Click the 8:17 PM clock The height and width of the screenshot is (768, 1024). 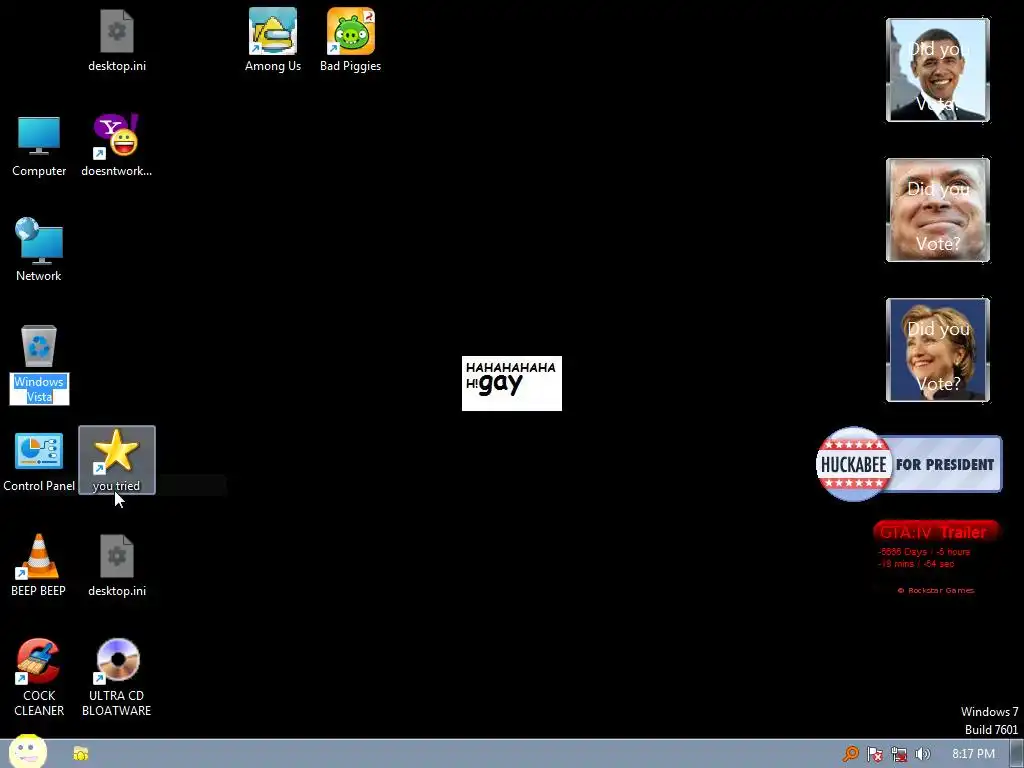(x=973, y=754)
